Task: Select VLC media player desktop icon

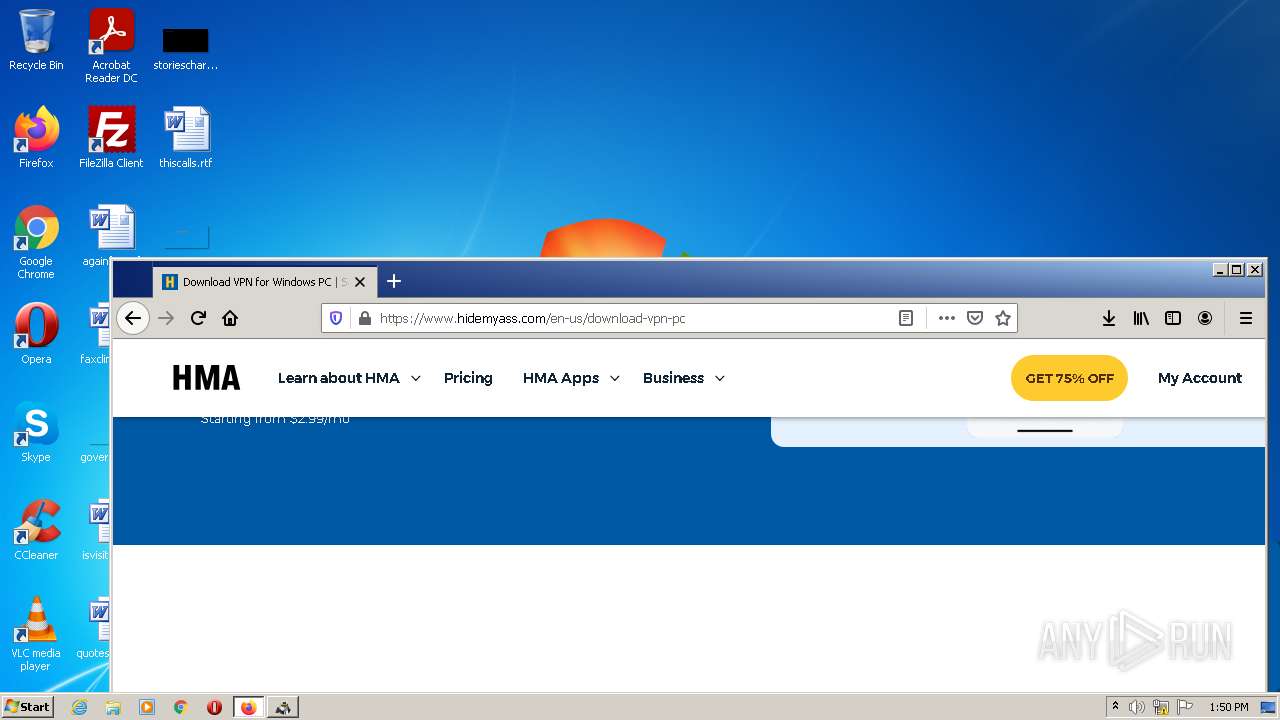Action: click(36, 634)
